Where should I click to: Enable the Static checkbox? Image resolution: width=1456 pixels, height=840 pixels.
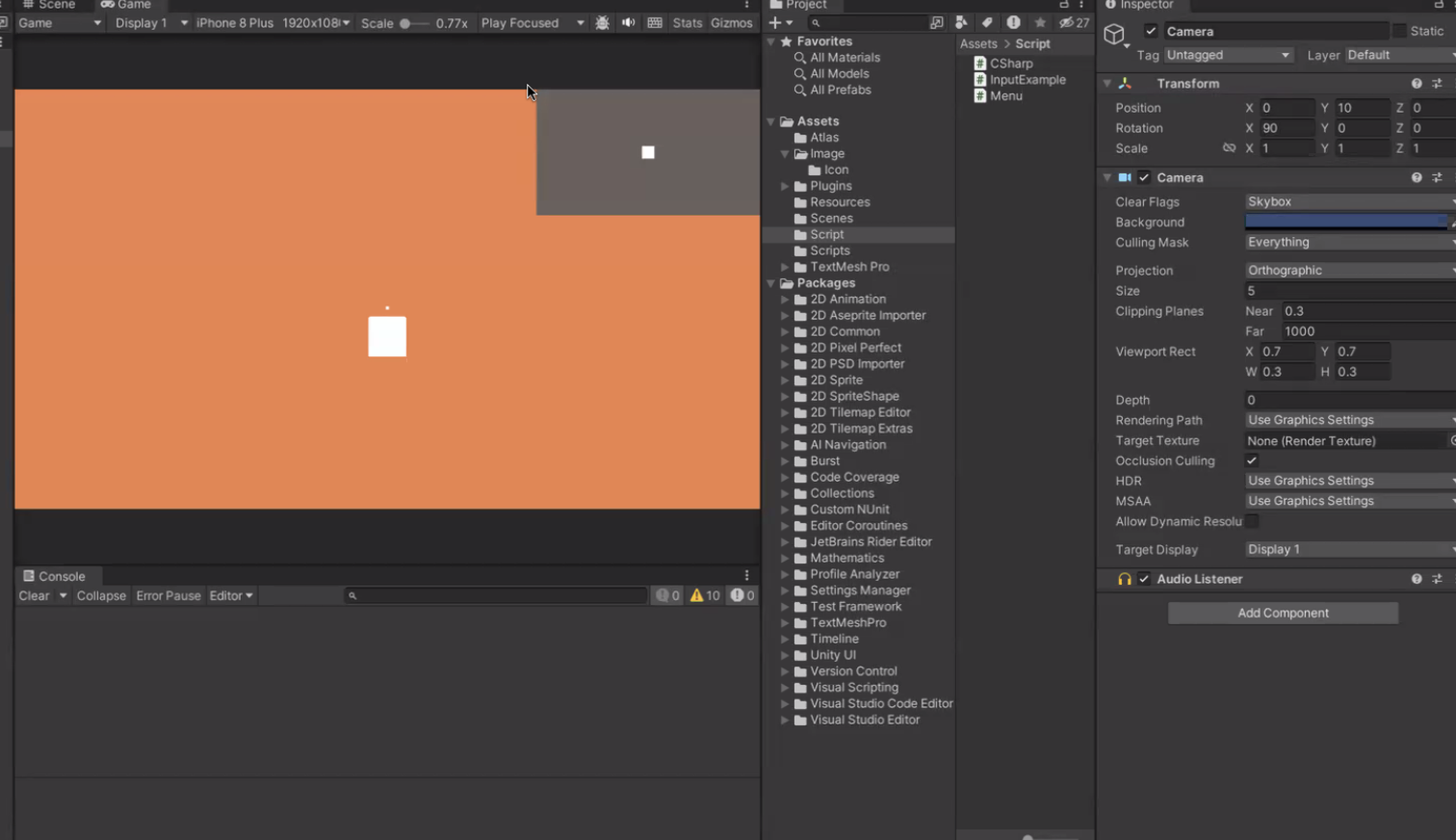click(x=1400, y=32)
